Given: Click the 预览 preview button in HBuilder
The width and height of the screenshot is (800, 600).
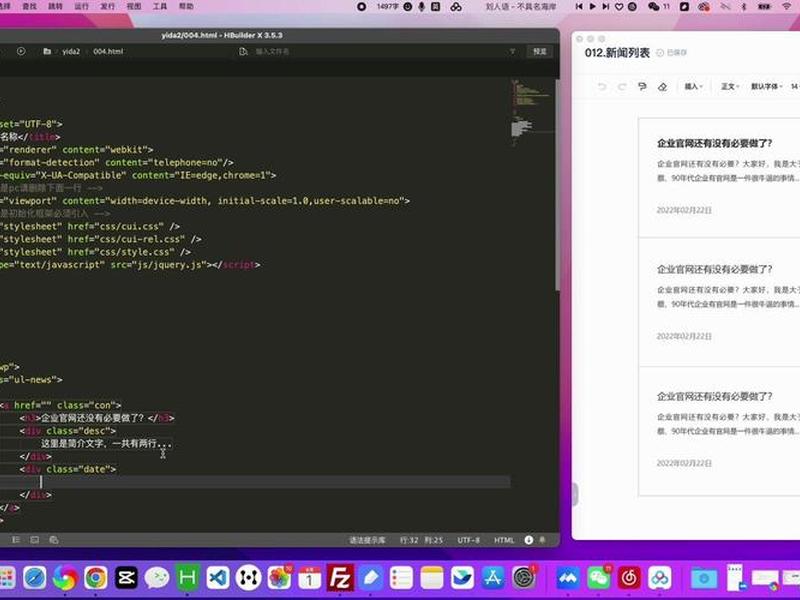Looking at the screenshot, I should pyautogui.click(x=540, y=52).
